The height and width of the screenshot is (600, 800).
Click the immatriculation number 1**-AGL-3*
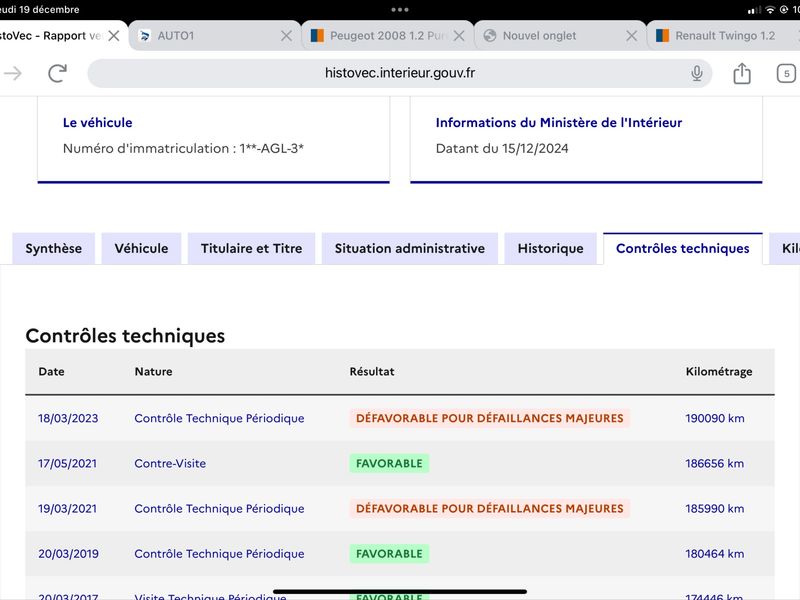tap(272, 148)
